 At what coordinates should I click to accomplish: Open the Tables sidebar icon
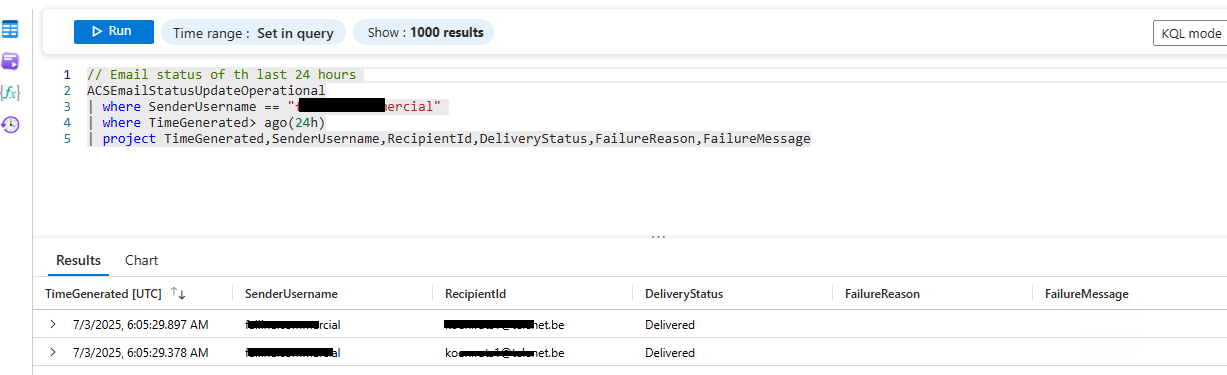point(10,29)
